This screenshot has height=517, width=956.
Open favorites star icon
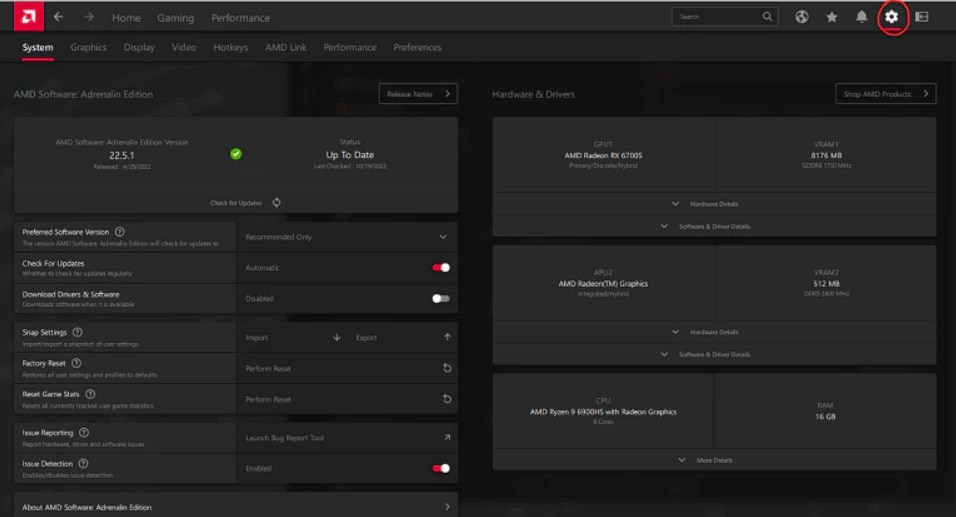[x=832, y=17]
